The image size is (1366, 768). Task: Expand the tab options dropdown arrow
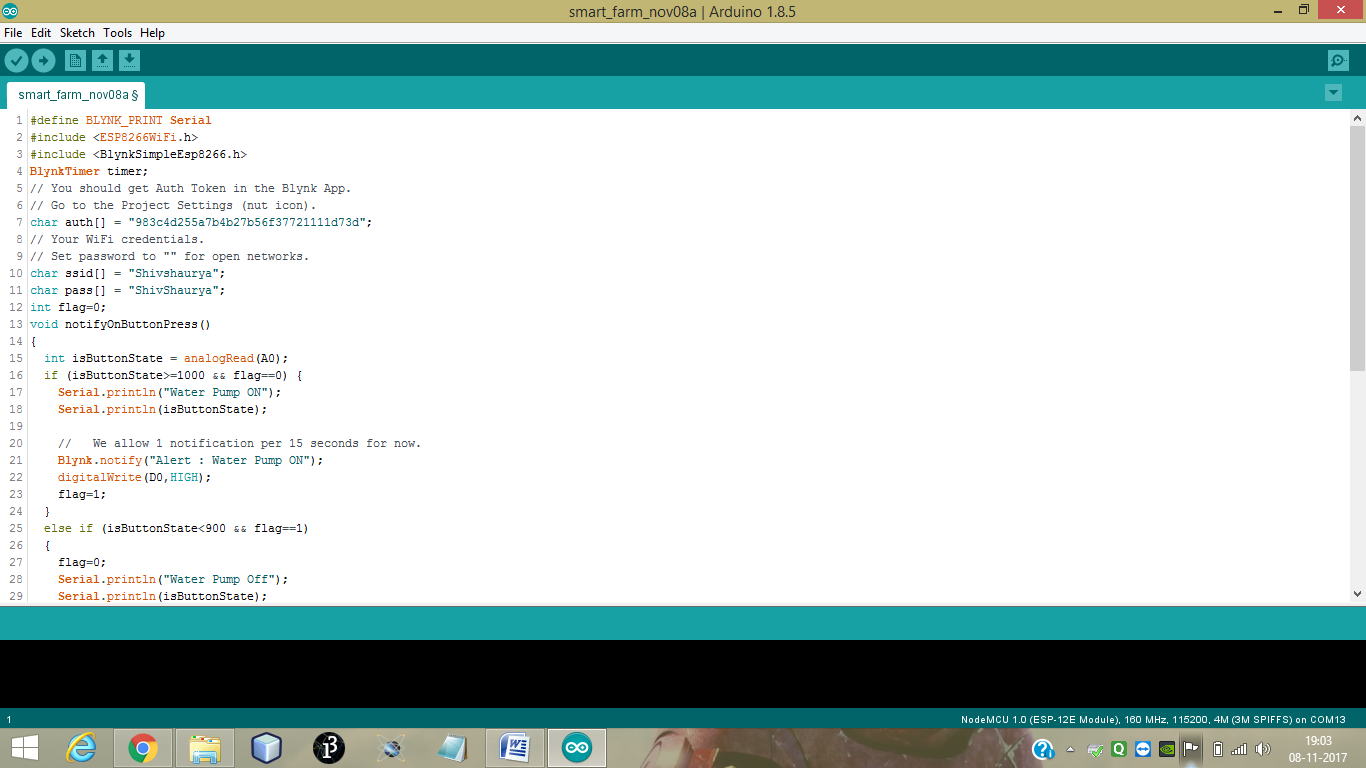[1333, 93]
